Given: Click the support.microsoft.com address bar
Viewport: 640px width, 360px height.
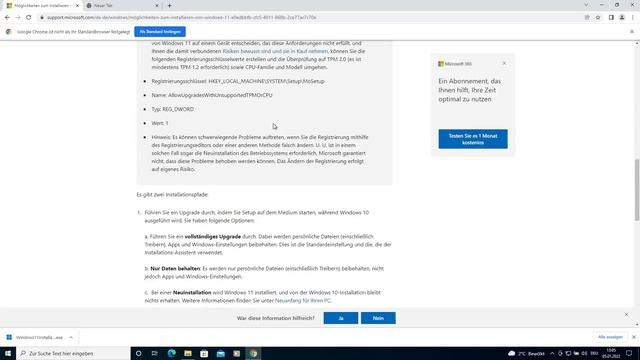Looking at the screenshot, I should coord(182,18).
